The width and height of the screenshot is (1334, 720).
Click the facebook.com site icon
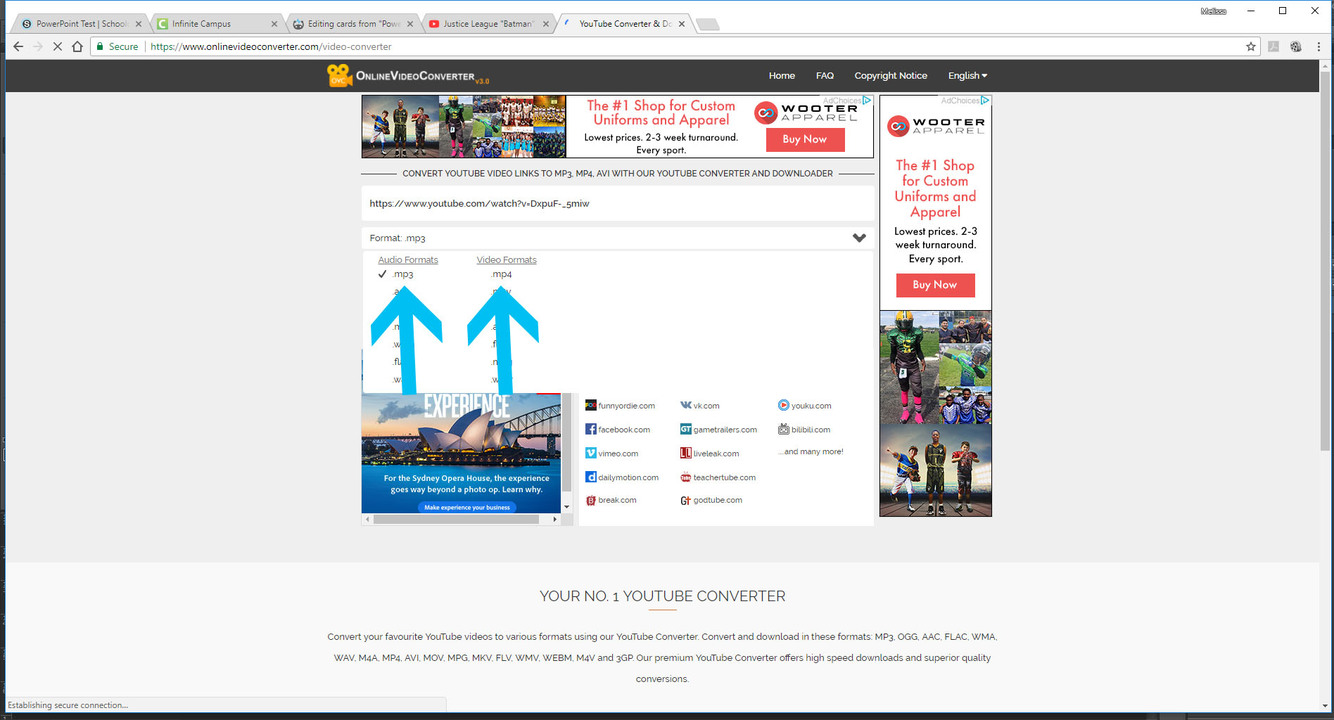pos(591,429)
